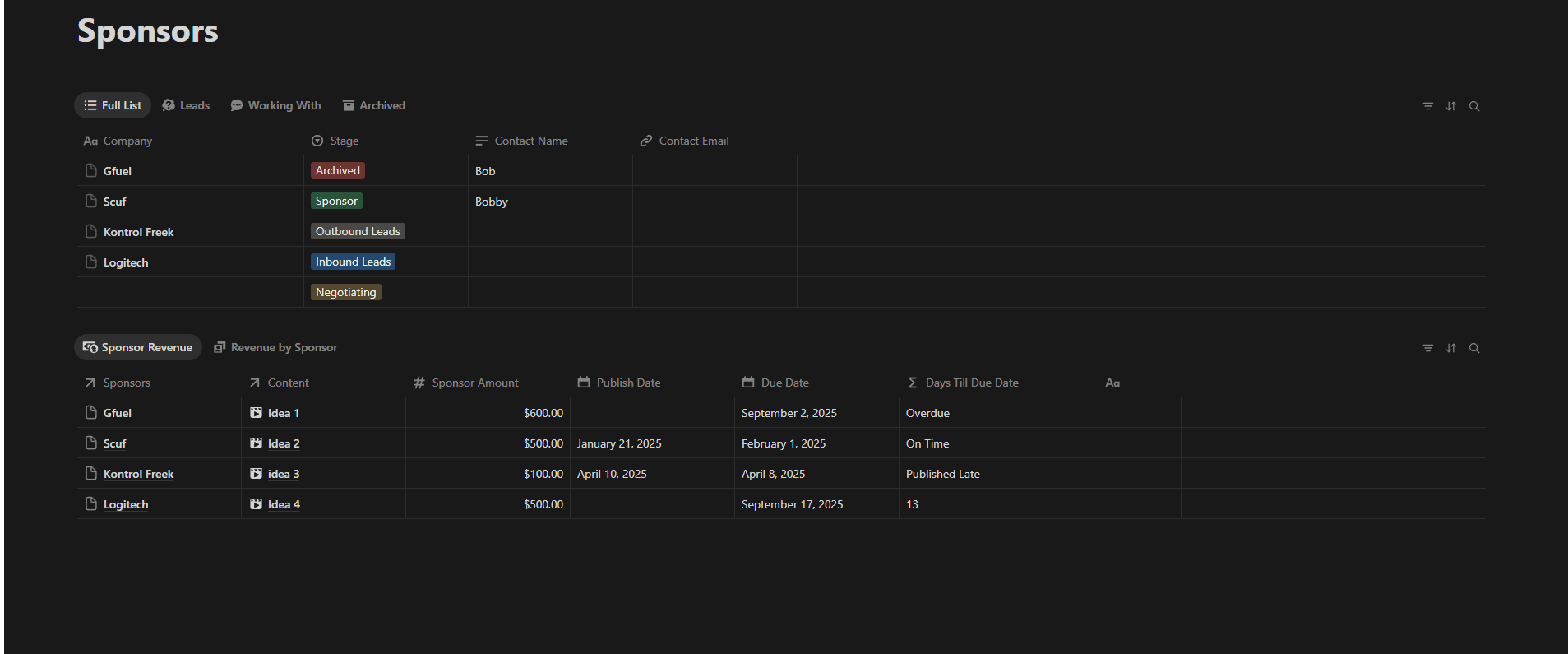The width and height of the screenshot is (1568, 654).
Task: Open the Stage column header menu
Action: tap(344, 141)
